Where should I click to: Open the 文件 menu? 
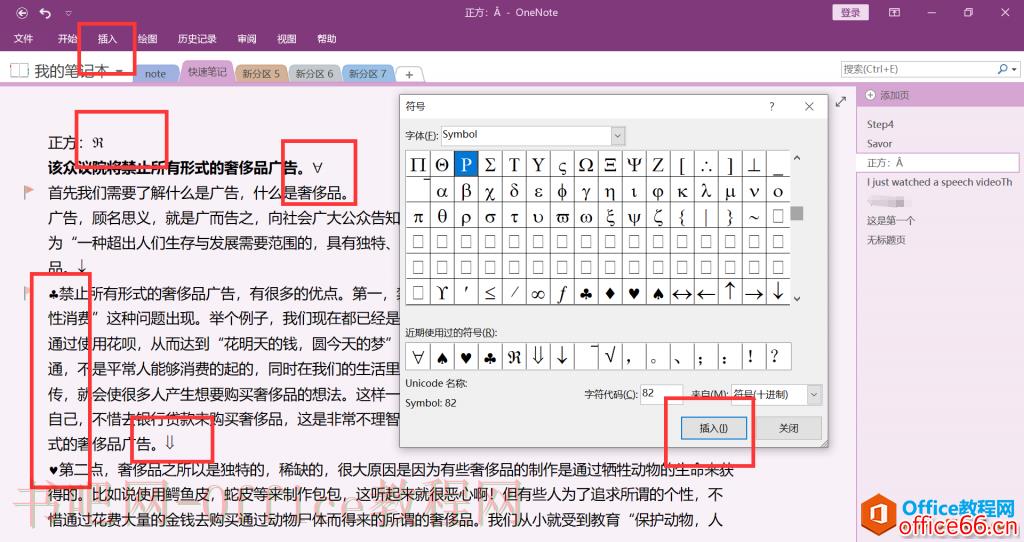pyautogui.click(x=23, y=39)
